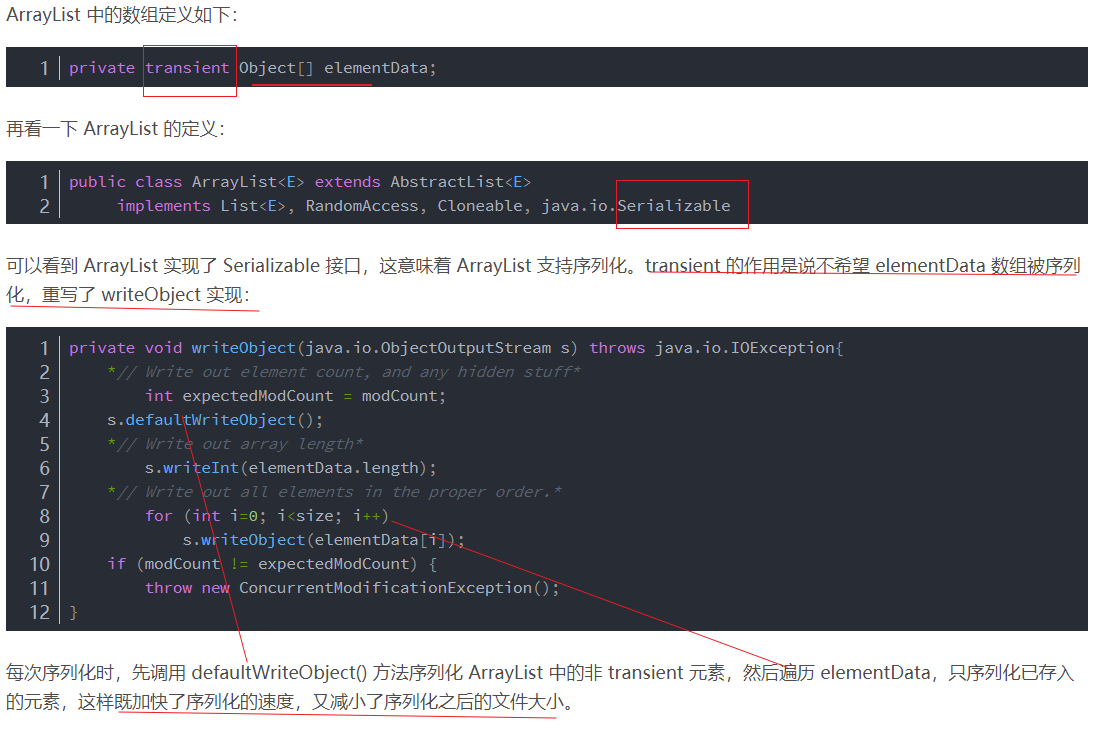Click the comment 'Write out all elements in the proper order.'

348,492
